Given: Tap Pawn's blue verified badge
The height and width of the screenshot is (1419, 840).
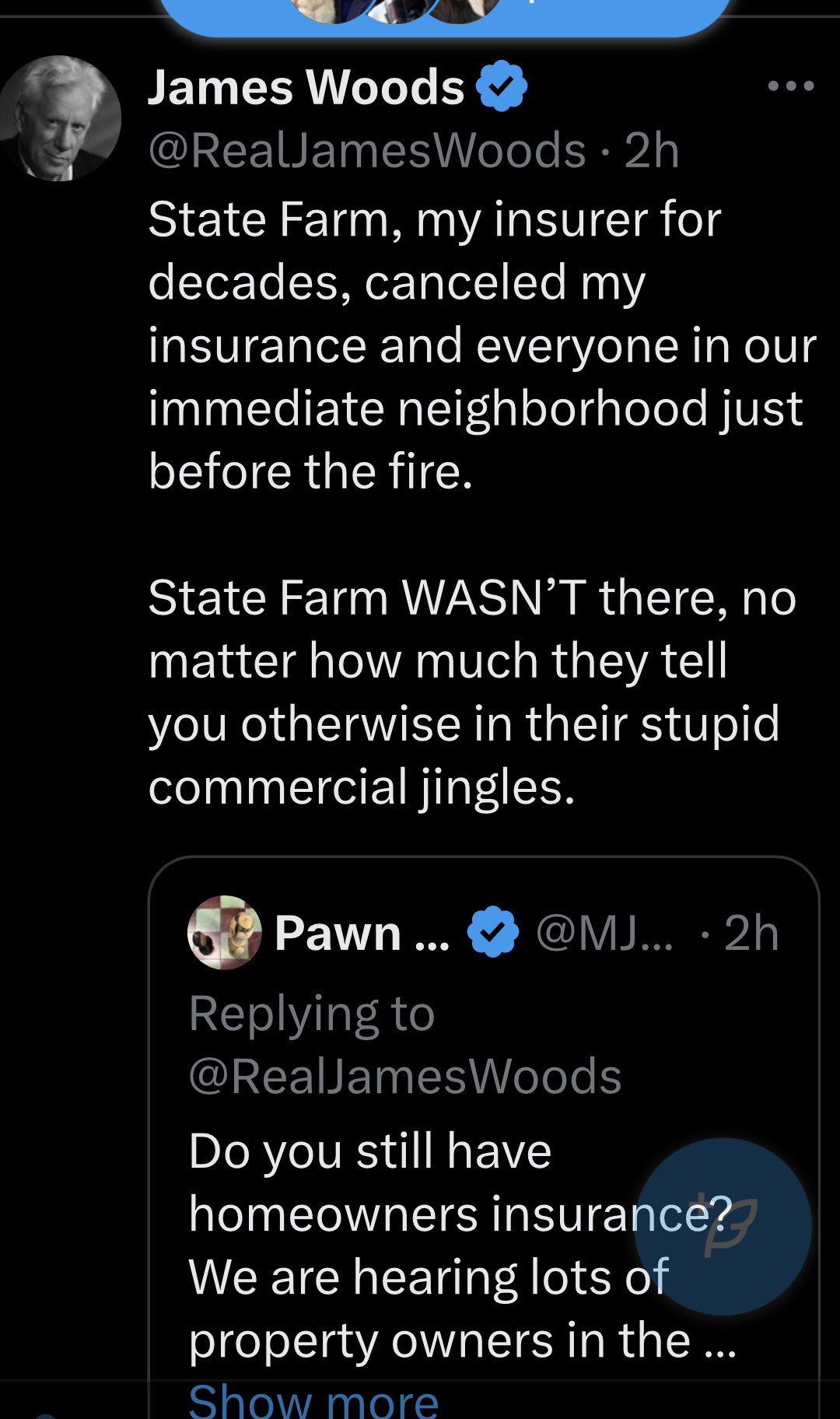Looking at the screenshot, I should (x=492, y=931).
